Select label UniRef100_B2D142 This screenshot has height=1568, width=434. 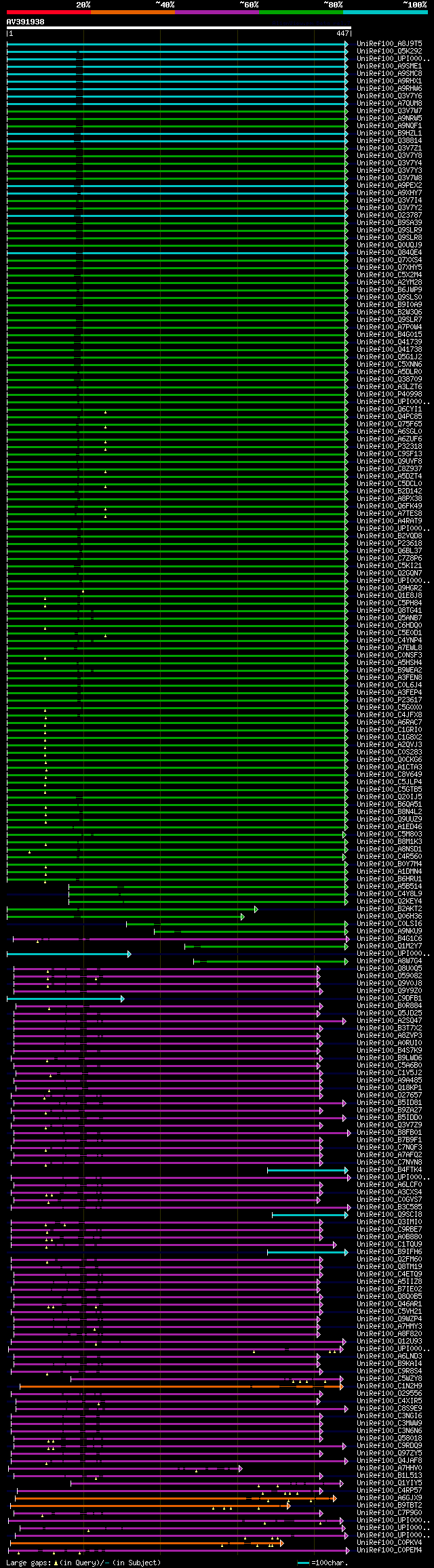[389, 491]
